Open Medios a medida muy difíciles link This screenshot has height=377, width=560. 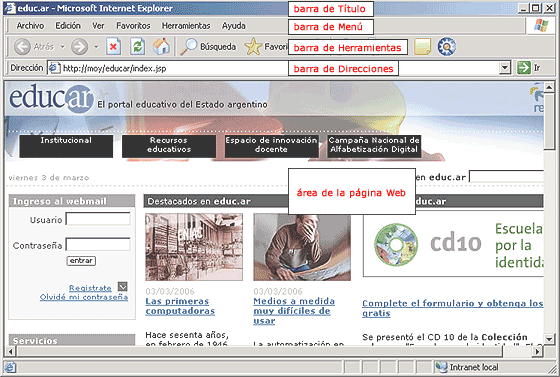tap(294, 311)
